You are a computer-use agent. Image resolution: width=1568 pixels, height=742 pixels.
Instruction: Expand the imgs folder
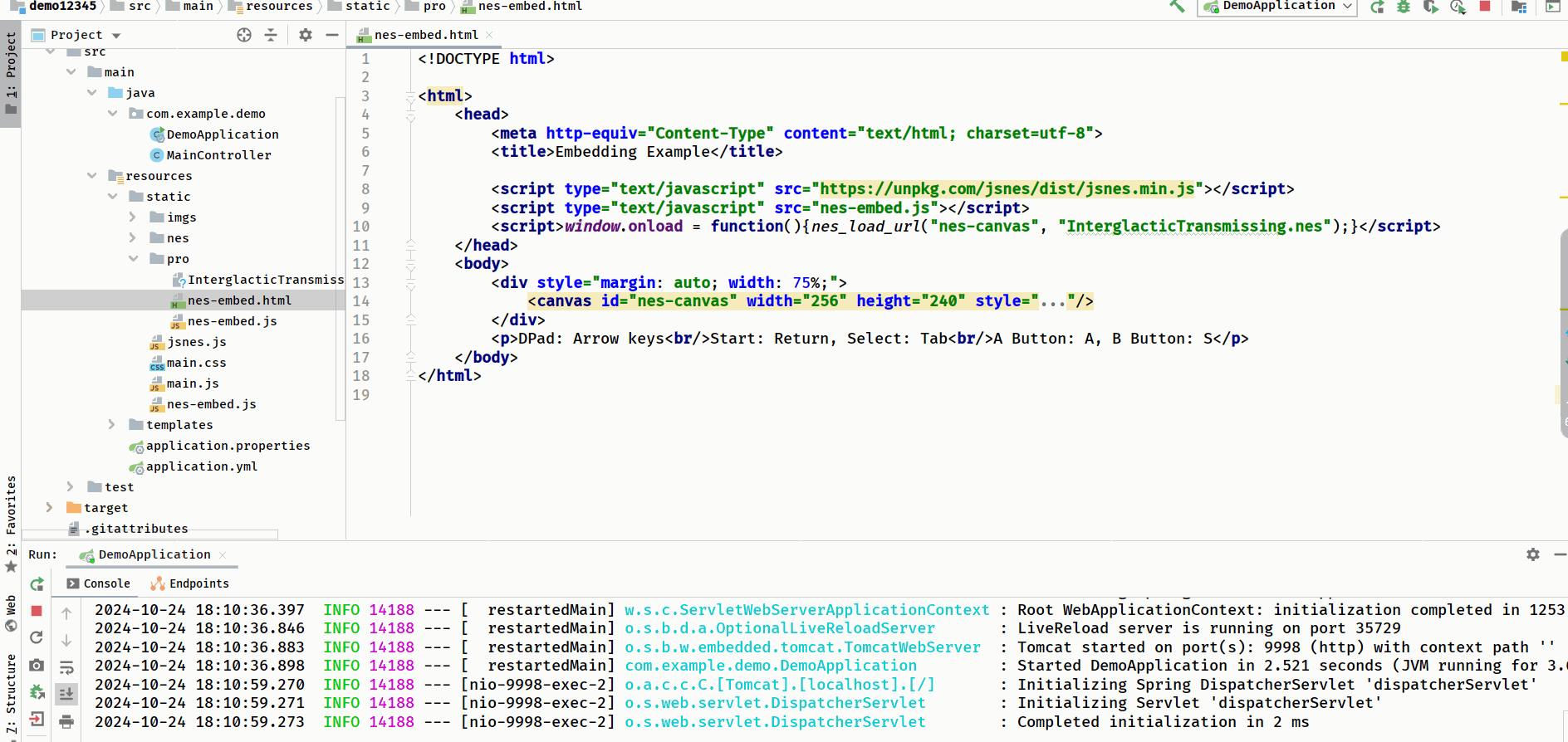click(x=133, y=217)
